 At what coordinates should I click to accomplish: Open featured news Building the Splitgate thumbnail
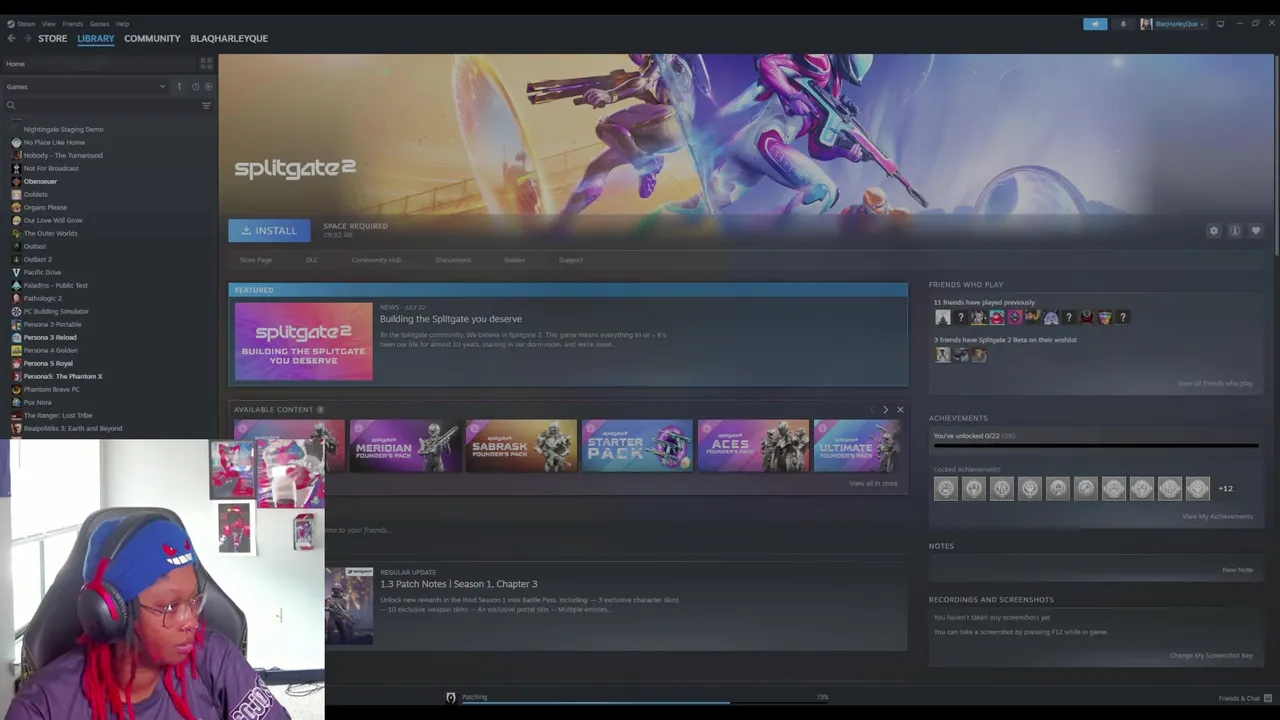pyautogui.click(x=303, y=342)
